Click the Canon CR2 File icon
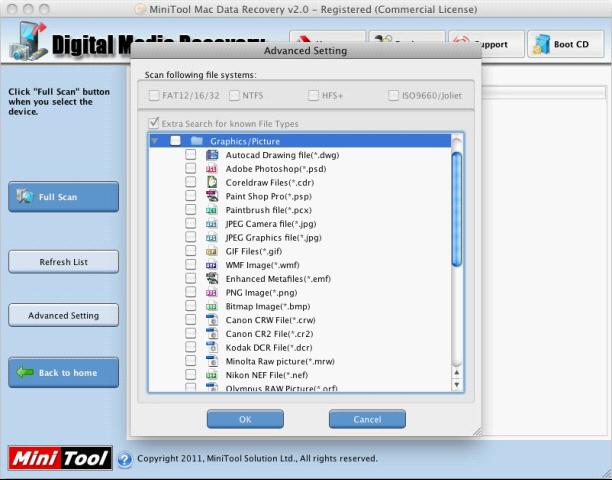The height and width of the screenshot is (480, 612). point(212,334)
